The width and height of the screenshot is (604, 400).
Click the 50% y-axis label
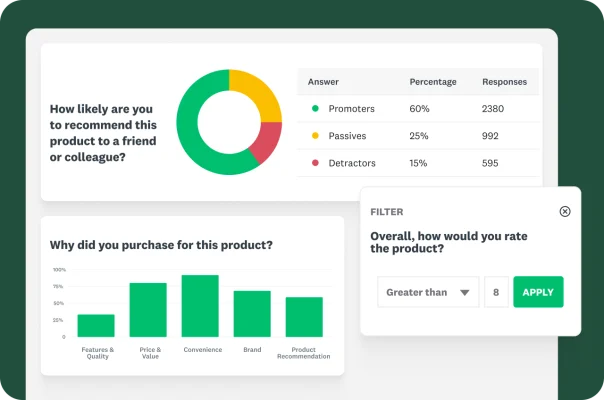click(59, 303)
